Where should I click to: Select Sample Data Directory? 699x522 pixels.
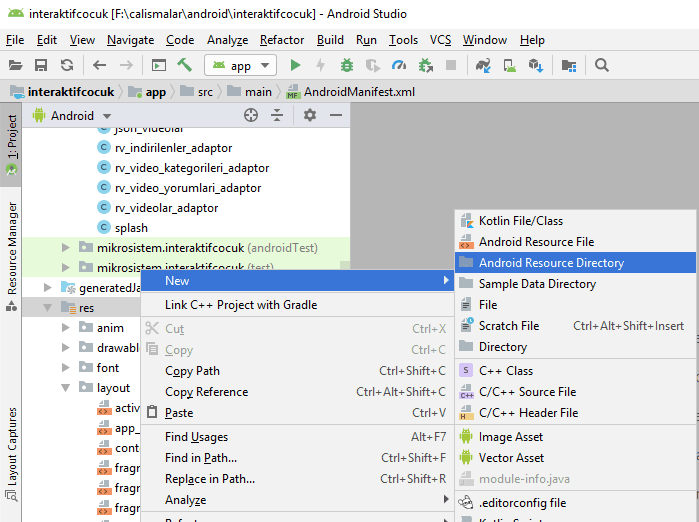pos(575,284)
